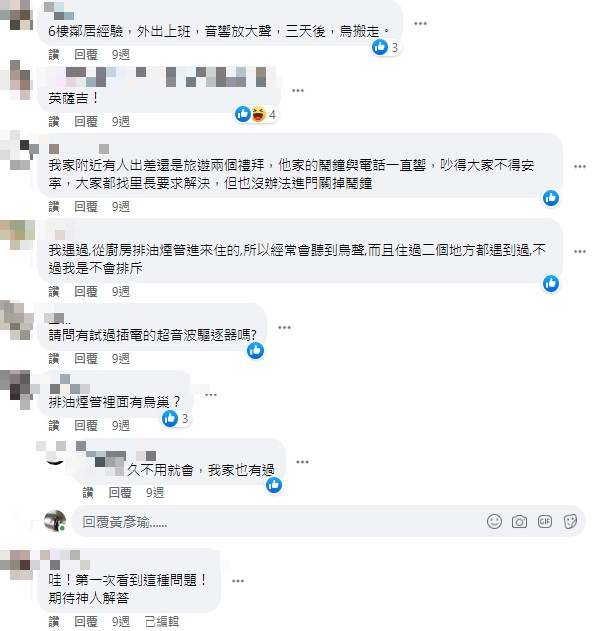View edit history via 已編輯 link
Viewport: 594px width, 631px height.
(x=162, y=621)
